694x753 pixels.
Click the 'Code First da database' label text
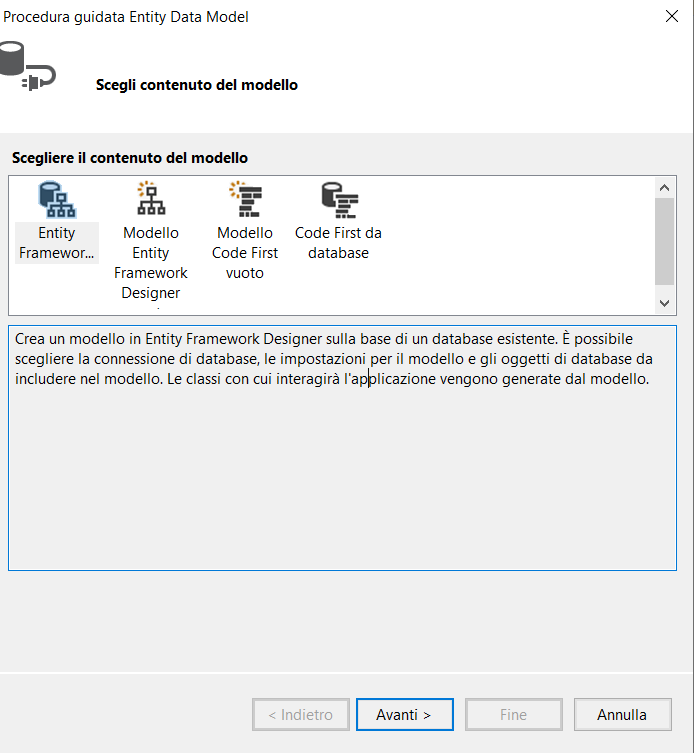[338, 243]
